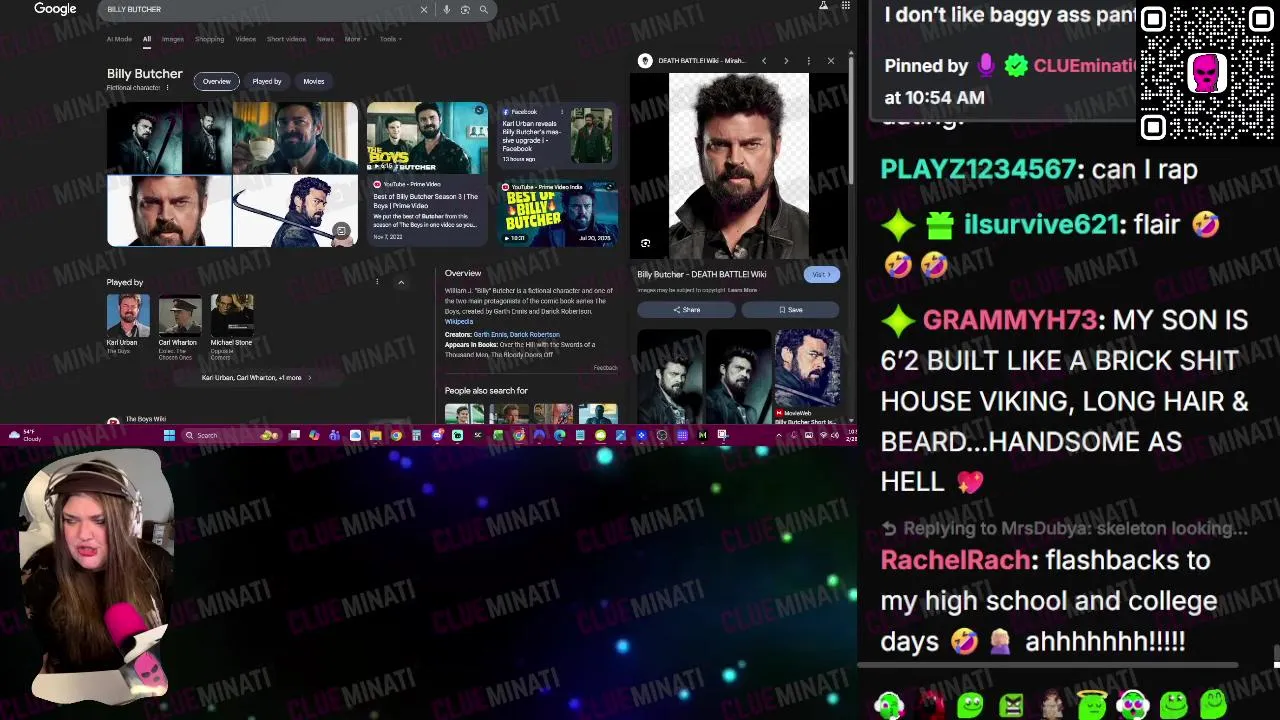1280x720 pixels.
Task: Go to previous image in preview panel
Action: click(764, 61)
